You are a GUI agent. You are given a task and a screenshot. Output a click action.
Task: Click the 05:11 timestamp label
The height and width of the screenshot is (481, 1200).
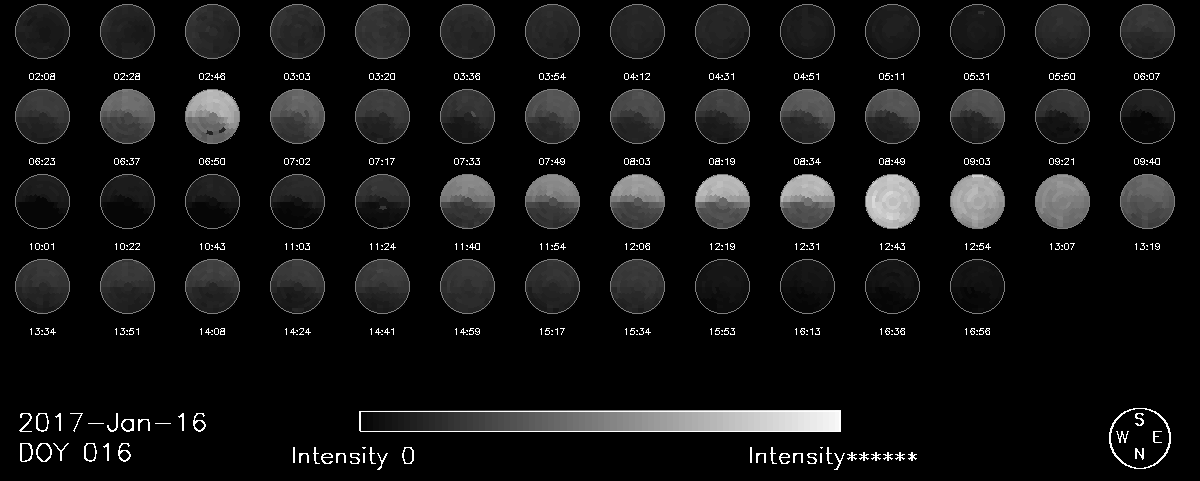[892, 75]
